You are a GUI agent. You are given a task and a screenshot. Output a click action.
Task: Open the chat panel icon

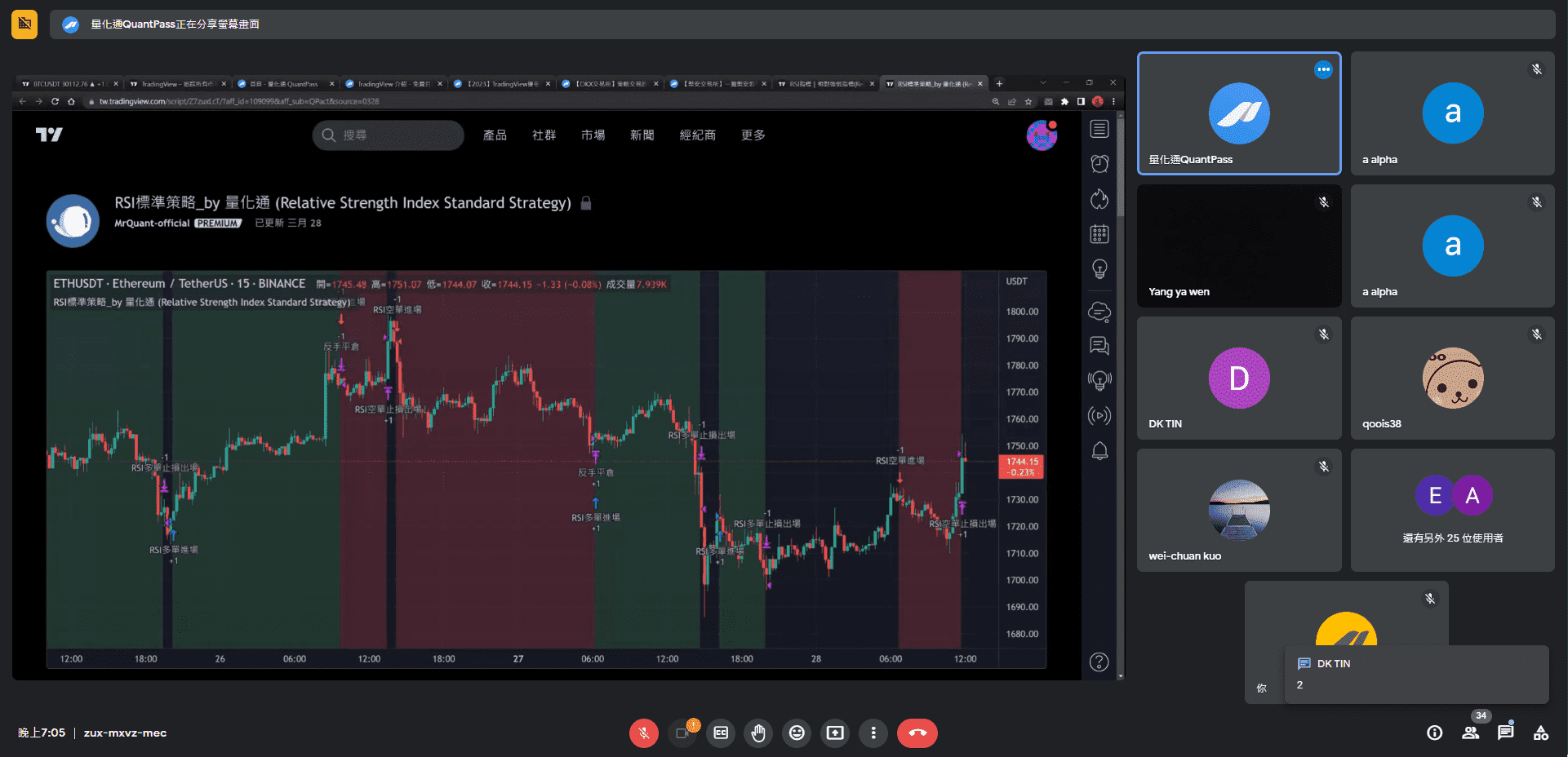(x=1506, y=733)
